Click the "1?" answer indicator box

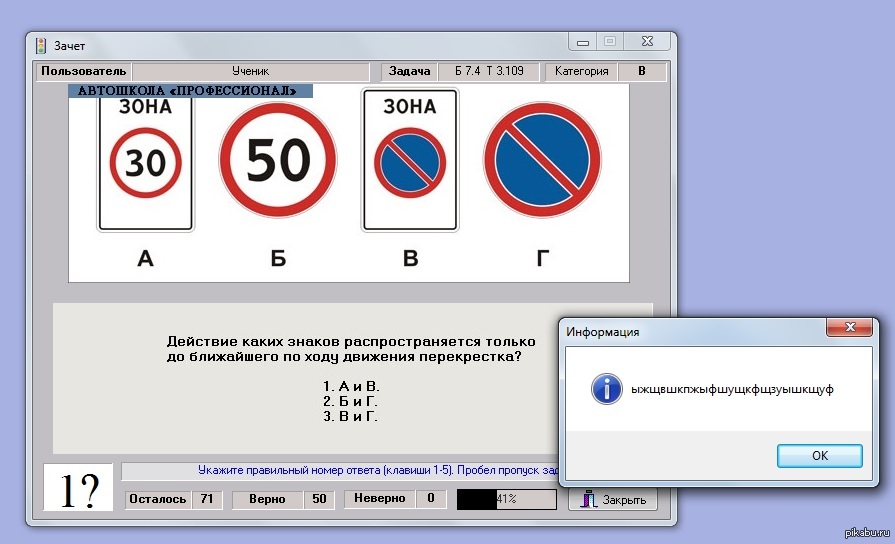(x=79, y=490)
